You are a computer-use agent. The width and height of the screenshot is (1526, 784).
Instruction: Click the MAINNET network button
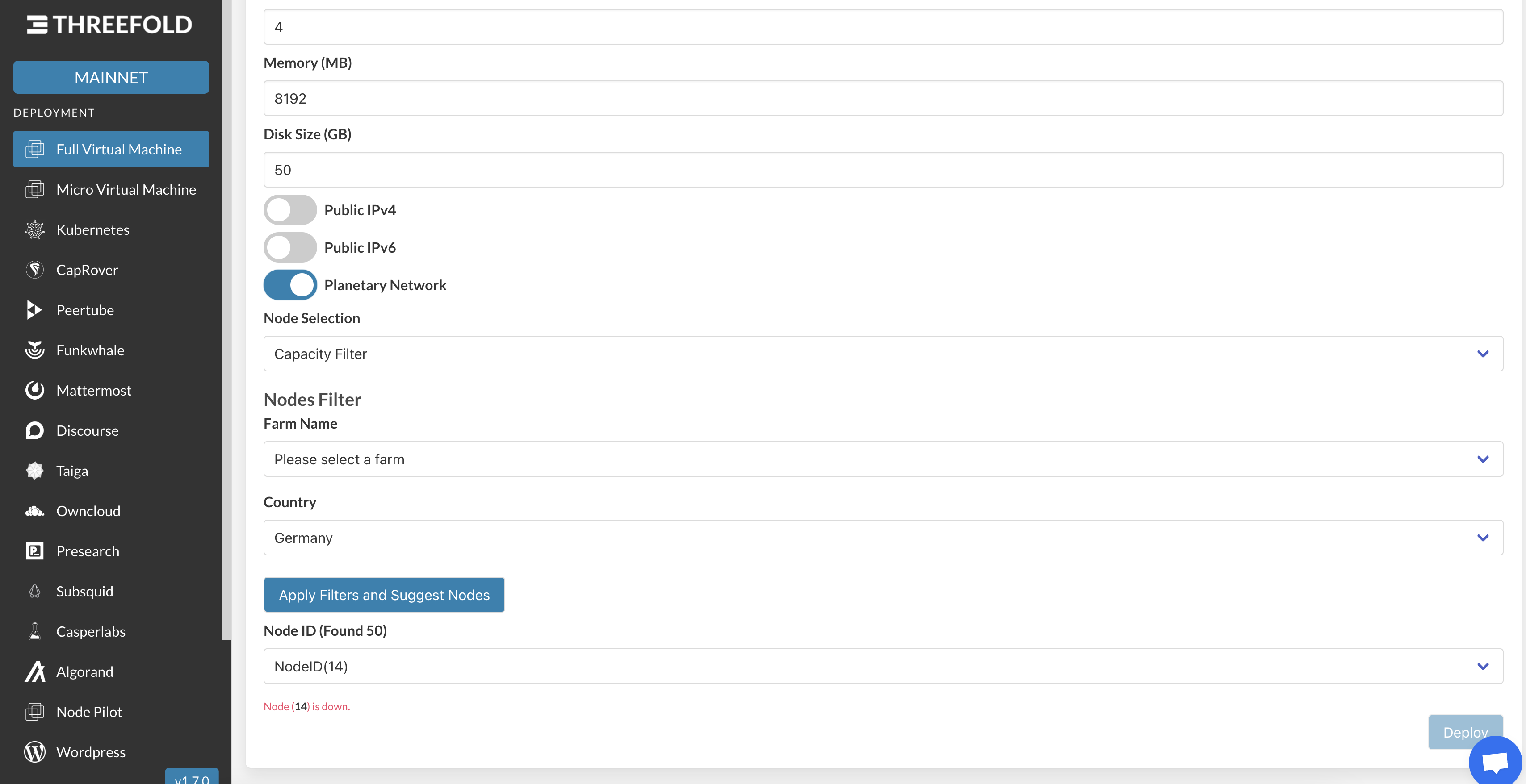111,78
